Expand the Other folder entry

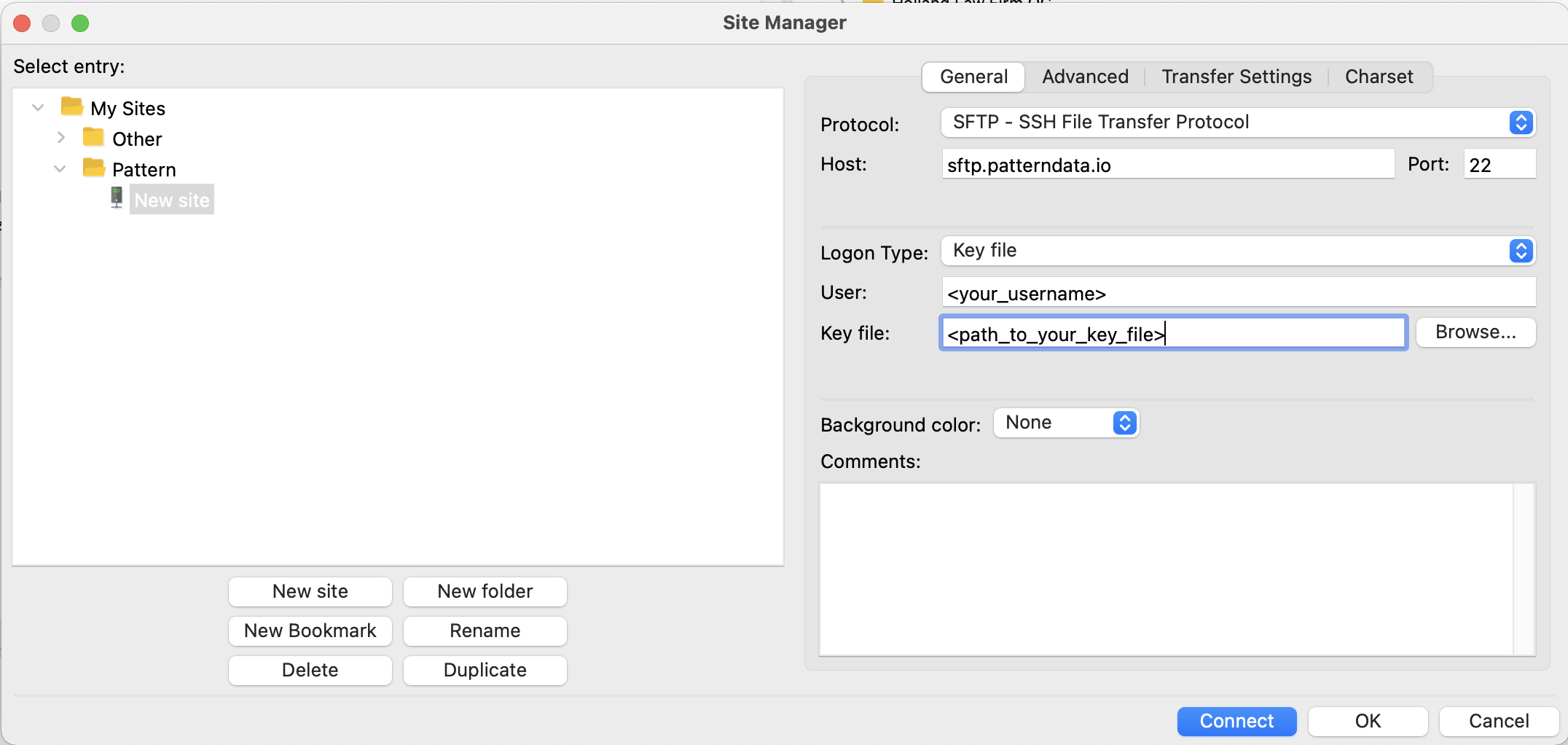(x=61, y=137)
